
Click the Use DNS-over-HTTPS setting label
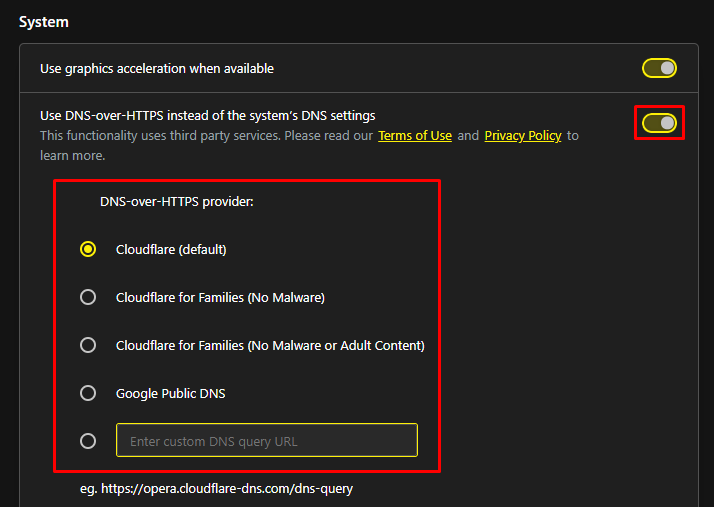pos(208,116)
